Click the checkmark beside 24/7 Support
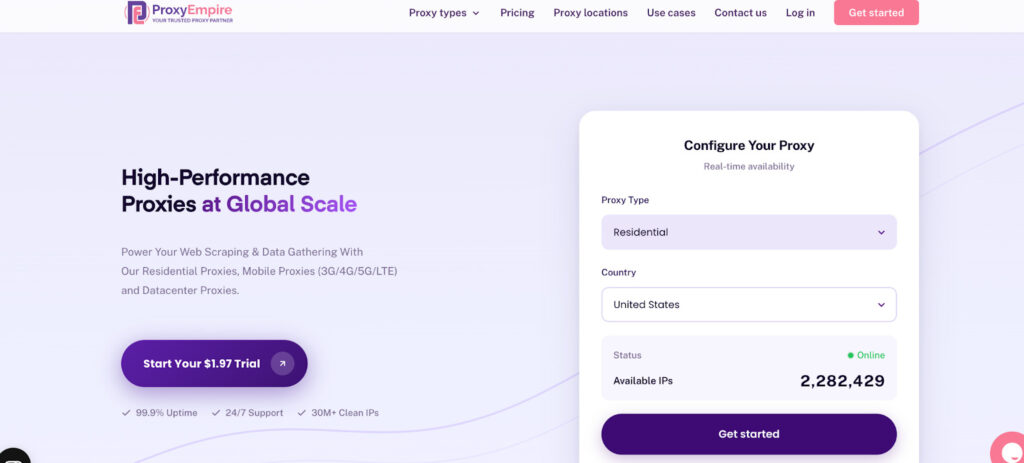1024x463 pixels. [216, 413]
